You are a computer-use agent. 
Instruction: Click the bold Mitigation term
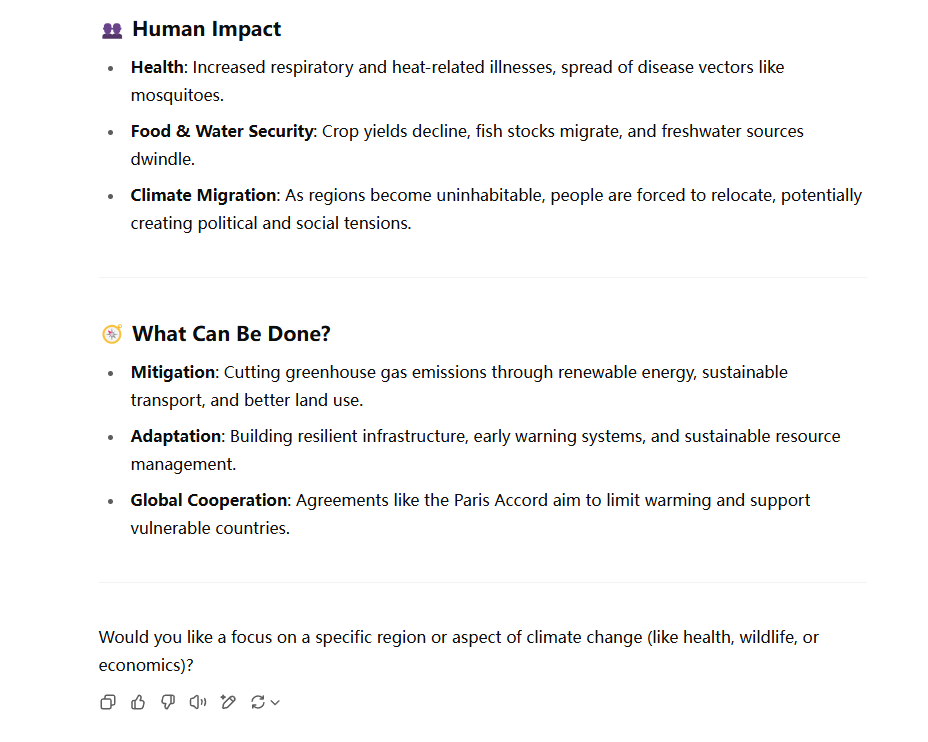(x=173, y=372)
